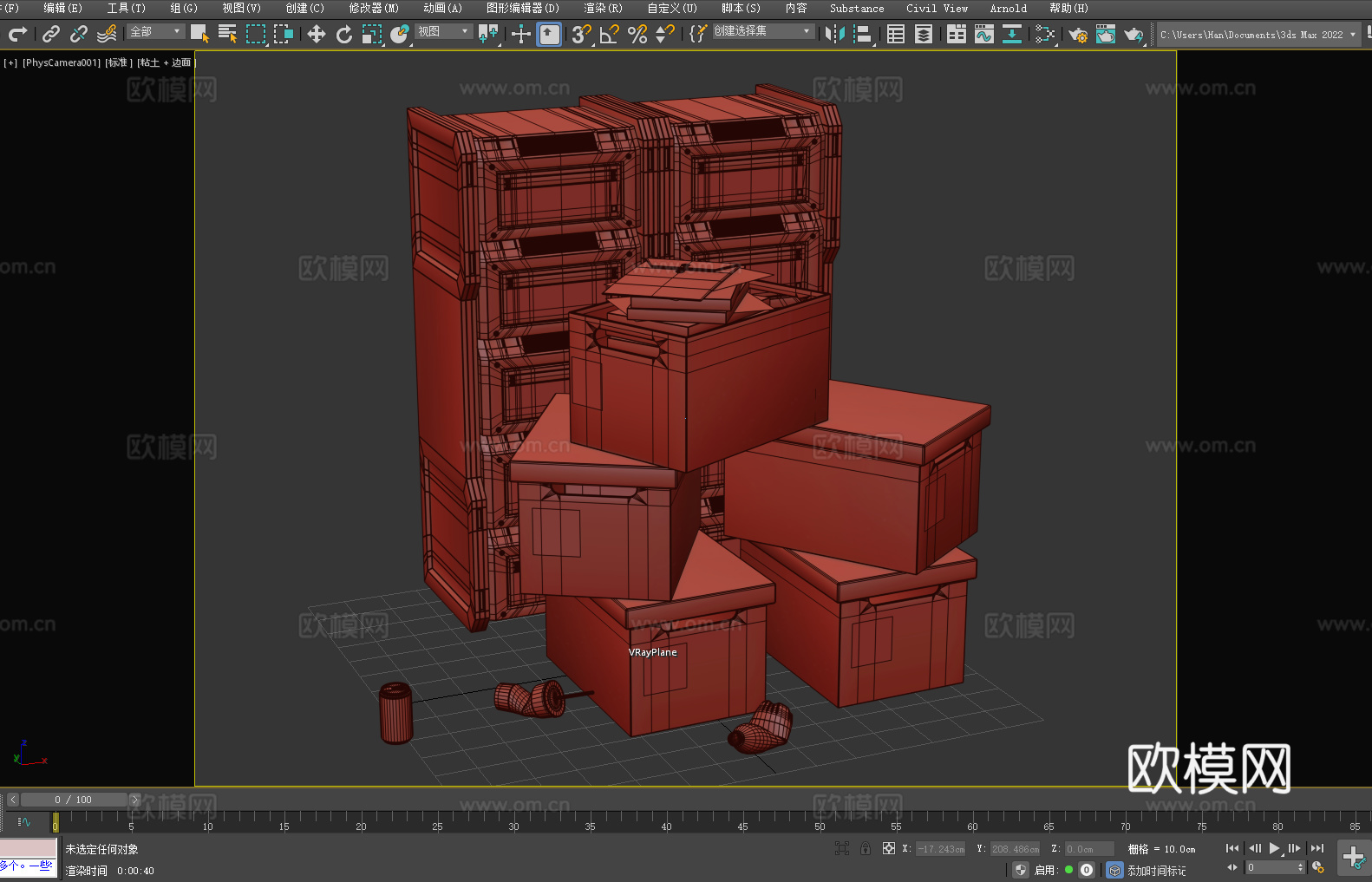
Task: Select the Move tool
Action: (317, 34)
